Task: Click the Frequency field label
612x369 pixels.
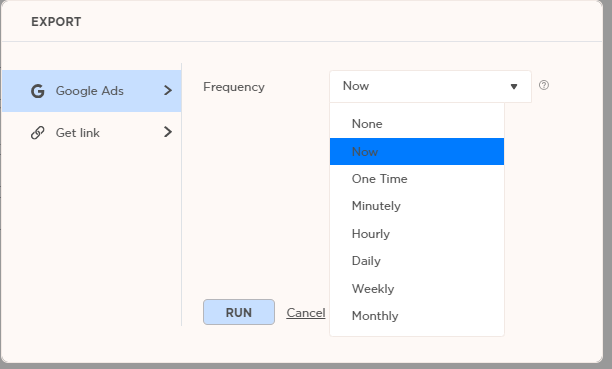Action: (234, 87)
